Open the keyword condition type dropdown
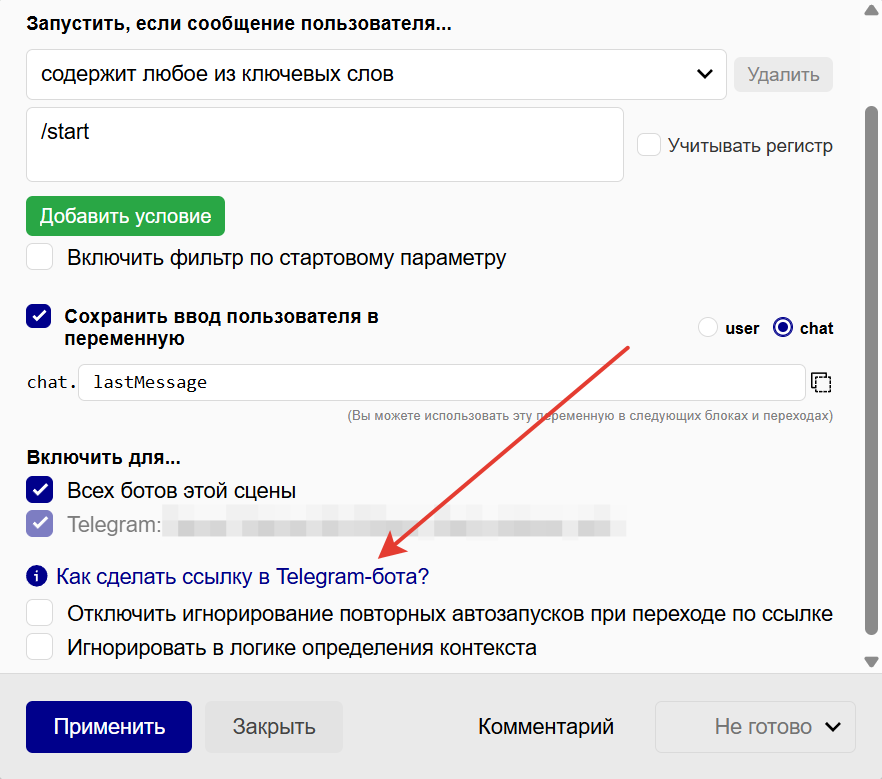This screenshot has height=779, width=882. [376, 74]
